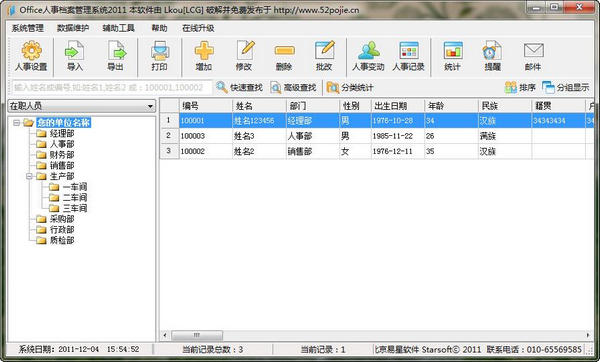Sort by 编号 column header

tap(206, 106)
